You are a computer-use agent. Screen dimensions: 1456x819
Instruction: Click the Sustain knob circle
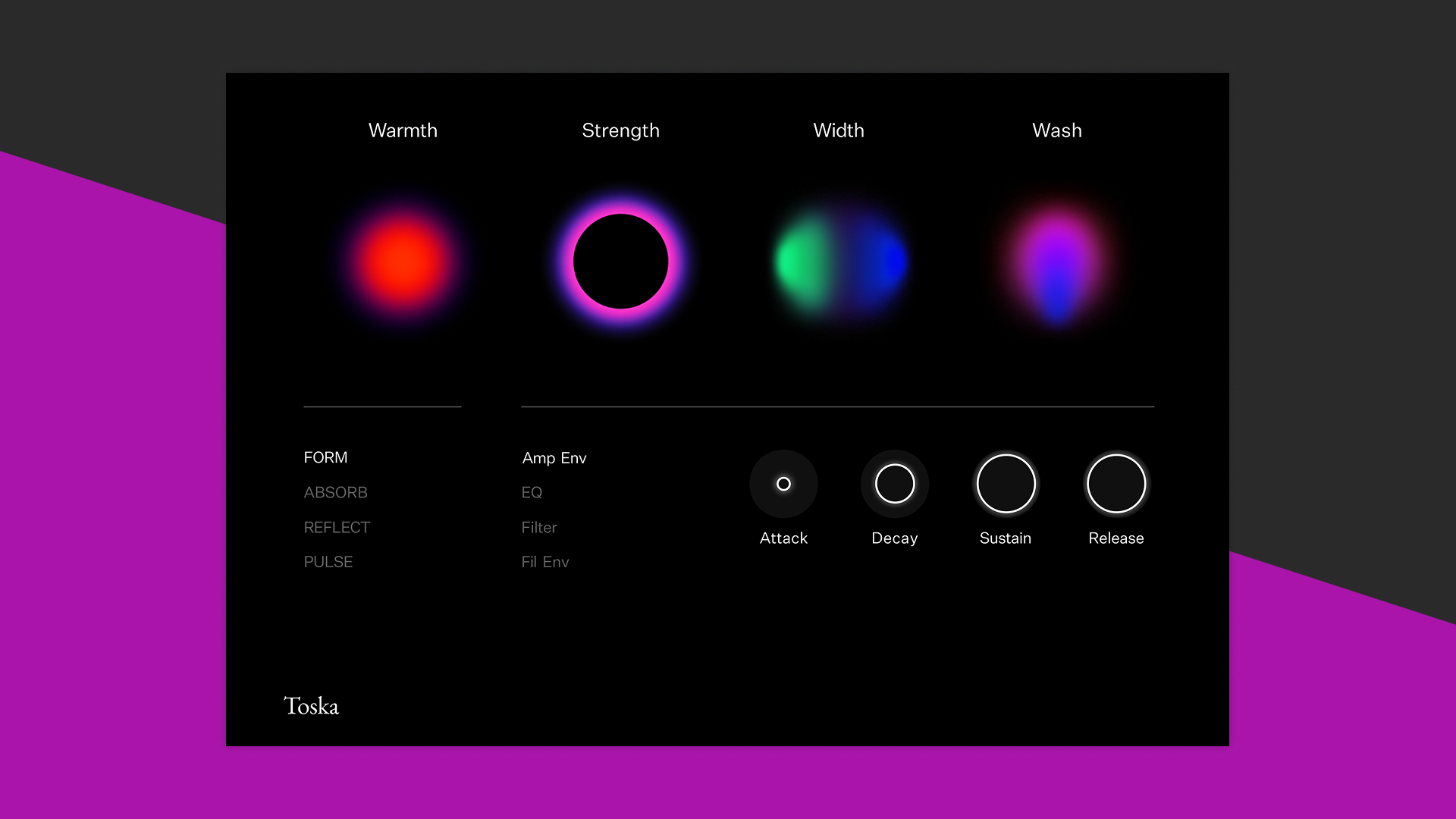pyautogui.click(x=1006, y=484)
